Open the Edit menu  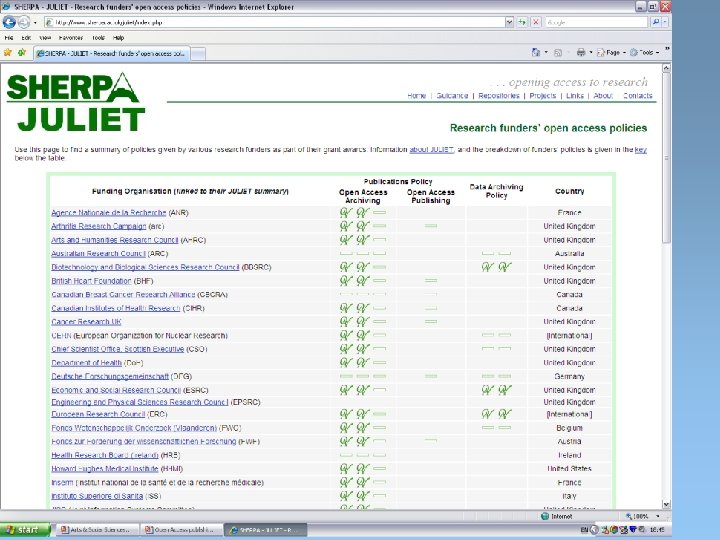tap(26, 38)
